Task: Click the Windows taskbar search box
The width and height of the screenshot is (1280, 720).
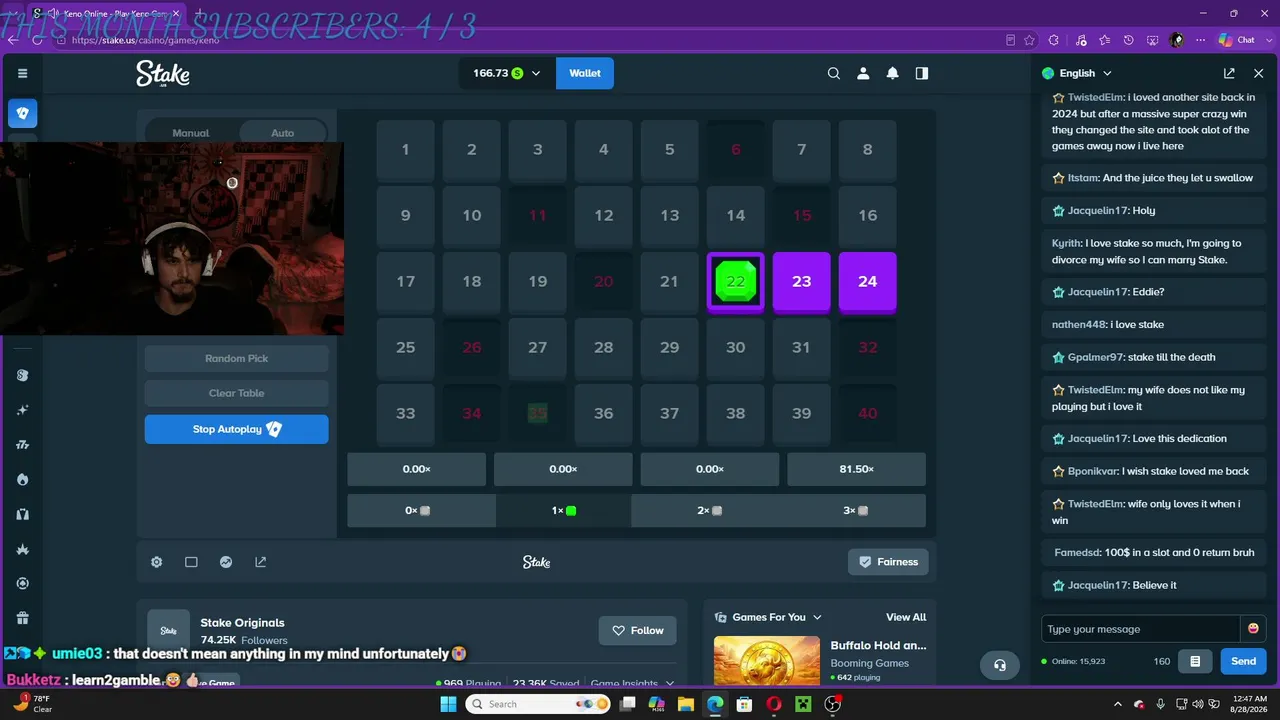Action: 536,704
